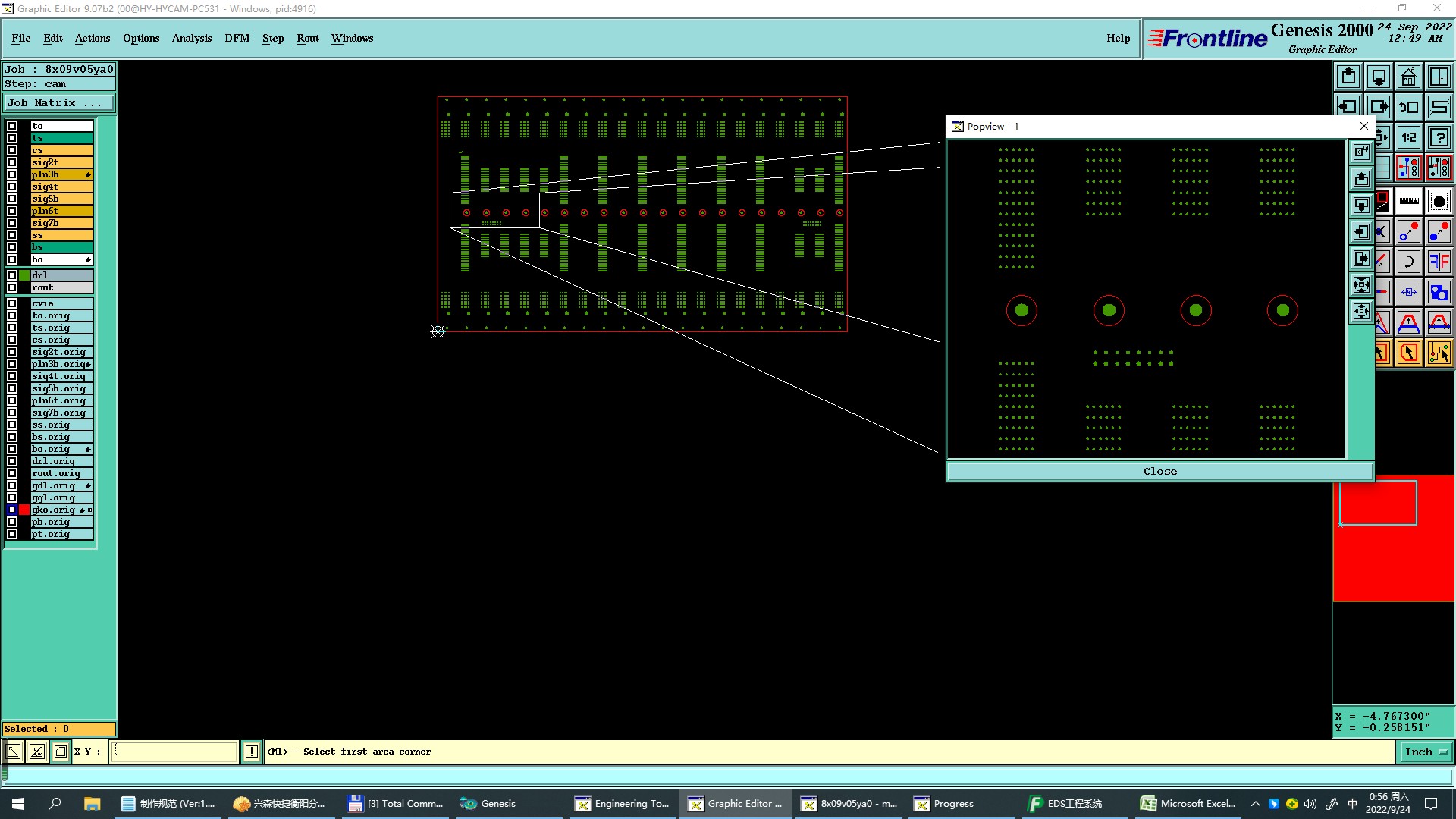Click the Close button in Popview
The width and height of the screenshot is (1456, 819).
(x=1159, y=471)
